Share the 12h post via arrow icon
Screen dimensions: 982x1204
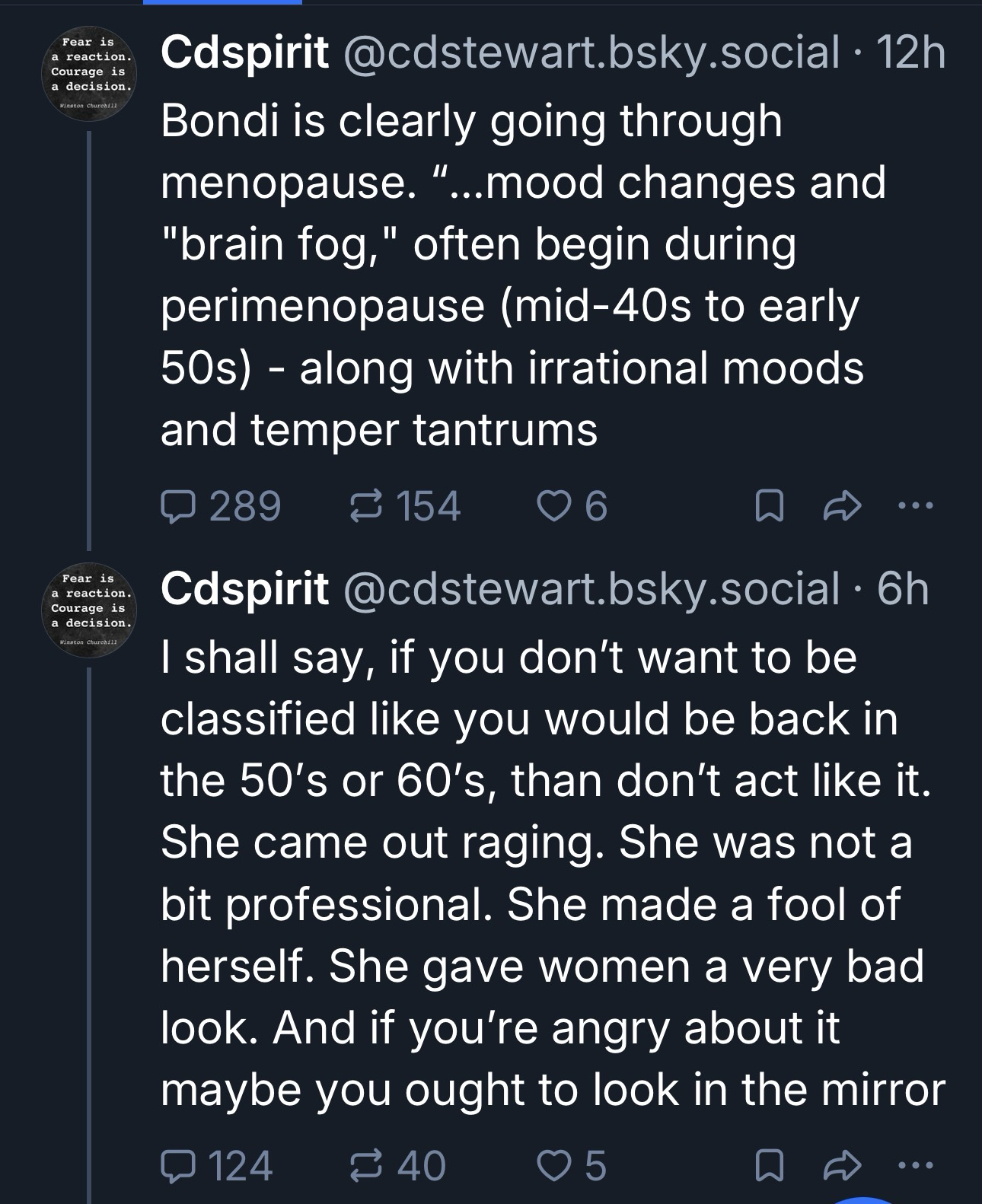pyautogui.click(x=841, y=506)
